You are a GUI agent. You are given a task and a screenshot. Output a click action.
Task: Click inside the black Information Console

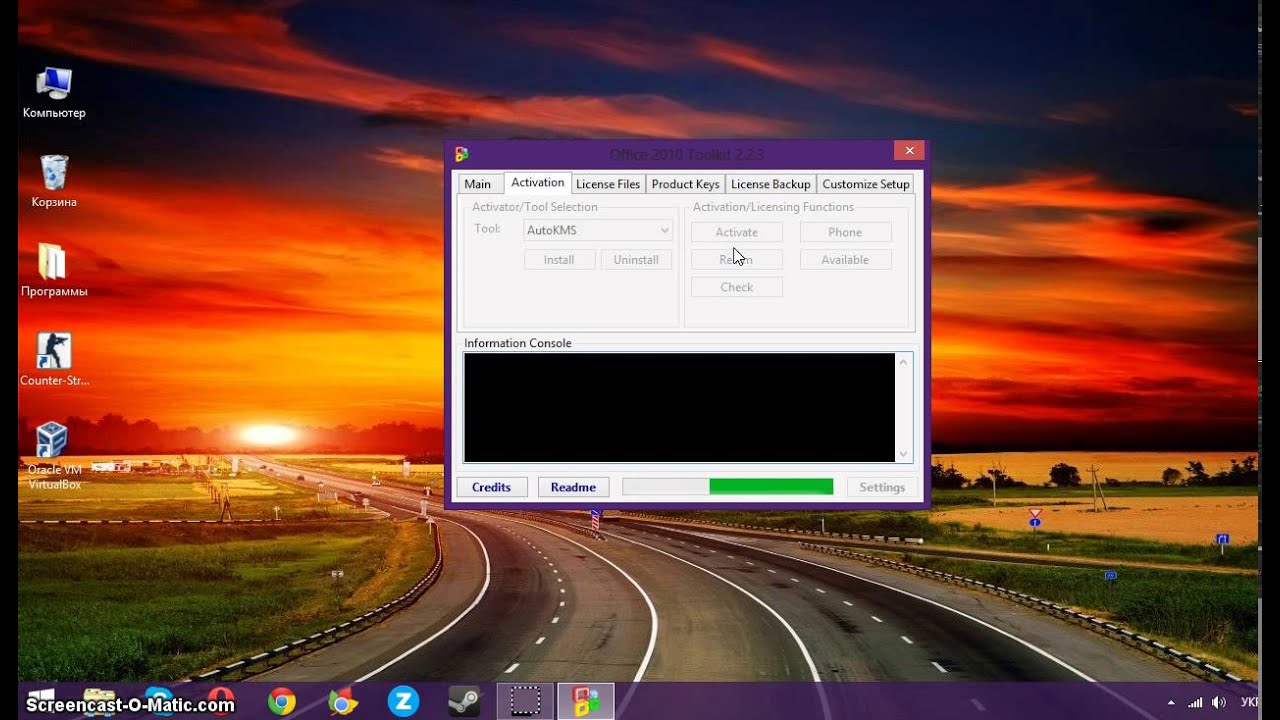(x=680, y=407)
